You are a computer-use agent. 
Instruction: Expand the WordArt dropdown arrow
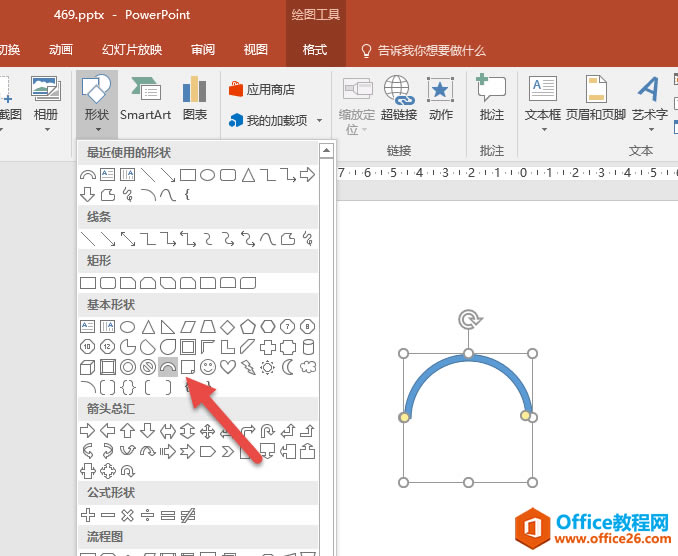[x=651, y=129]
